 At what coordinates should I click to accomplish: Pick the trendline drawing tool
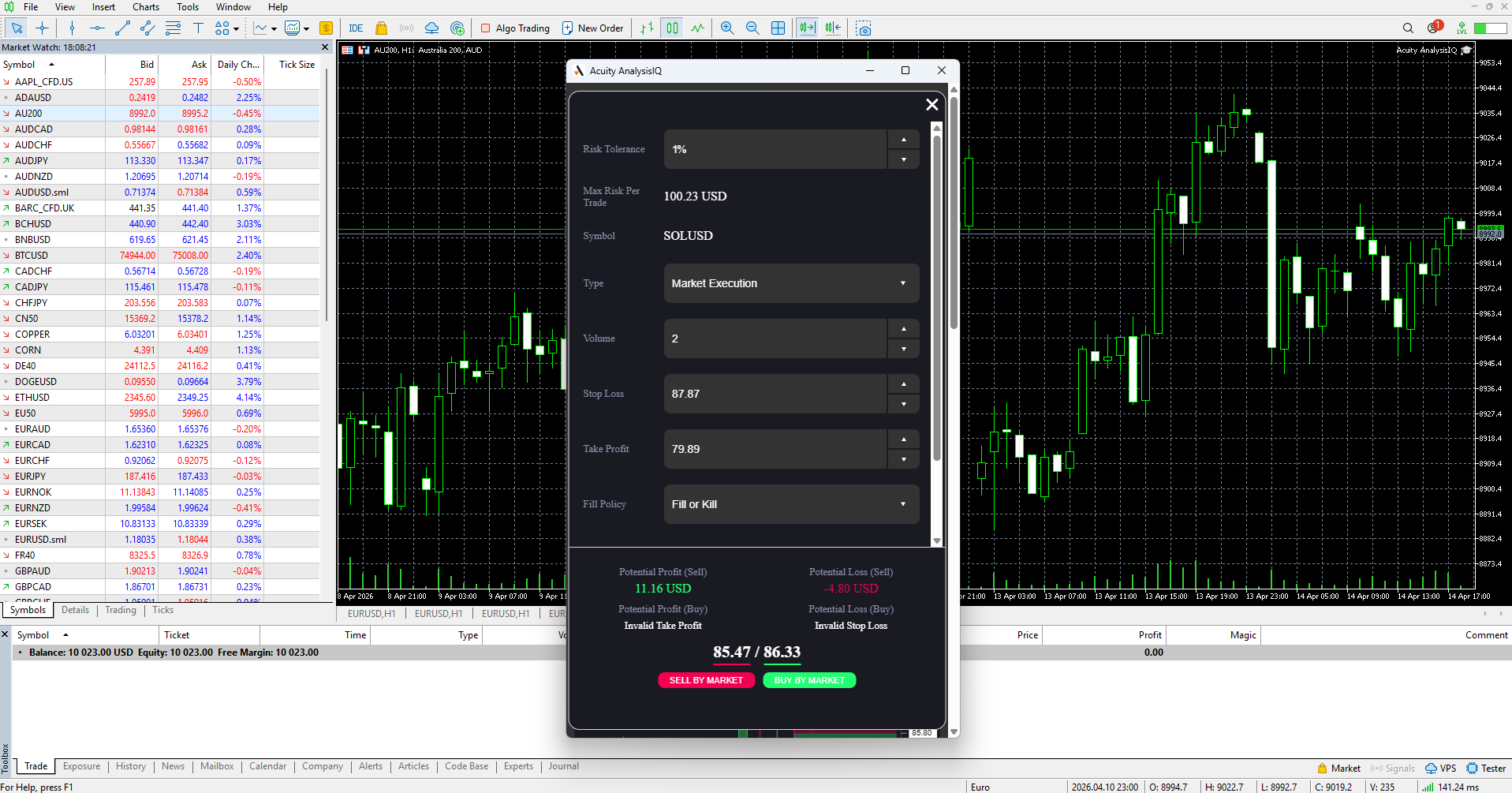point(122,28)
